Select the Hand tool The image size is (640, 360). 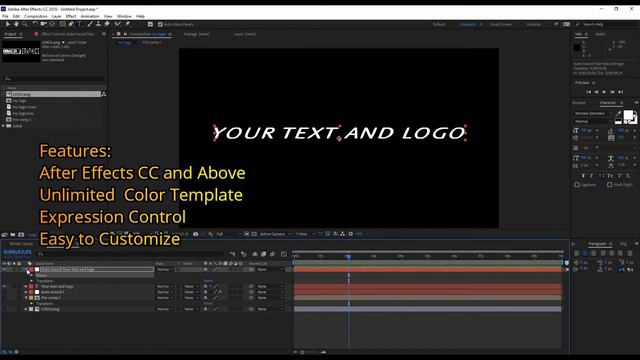point(16,24)
